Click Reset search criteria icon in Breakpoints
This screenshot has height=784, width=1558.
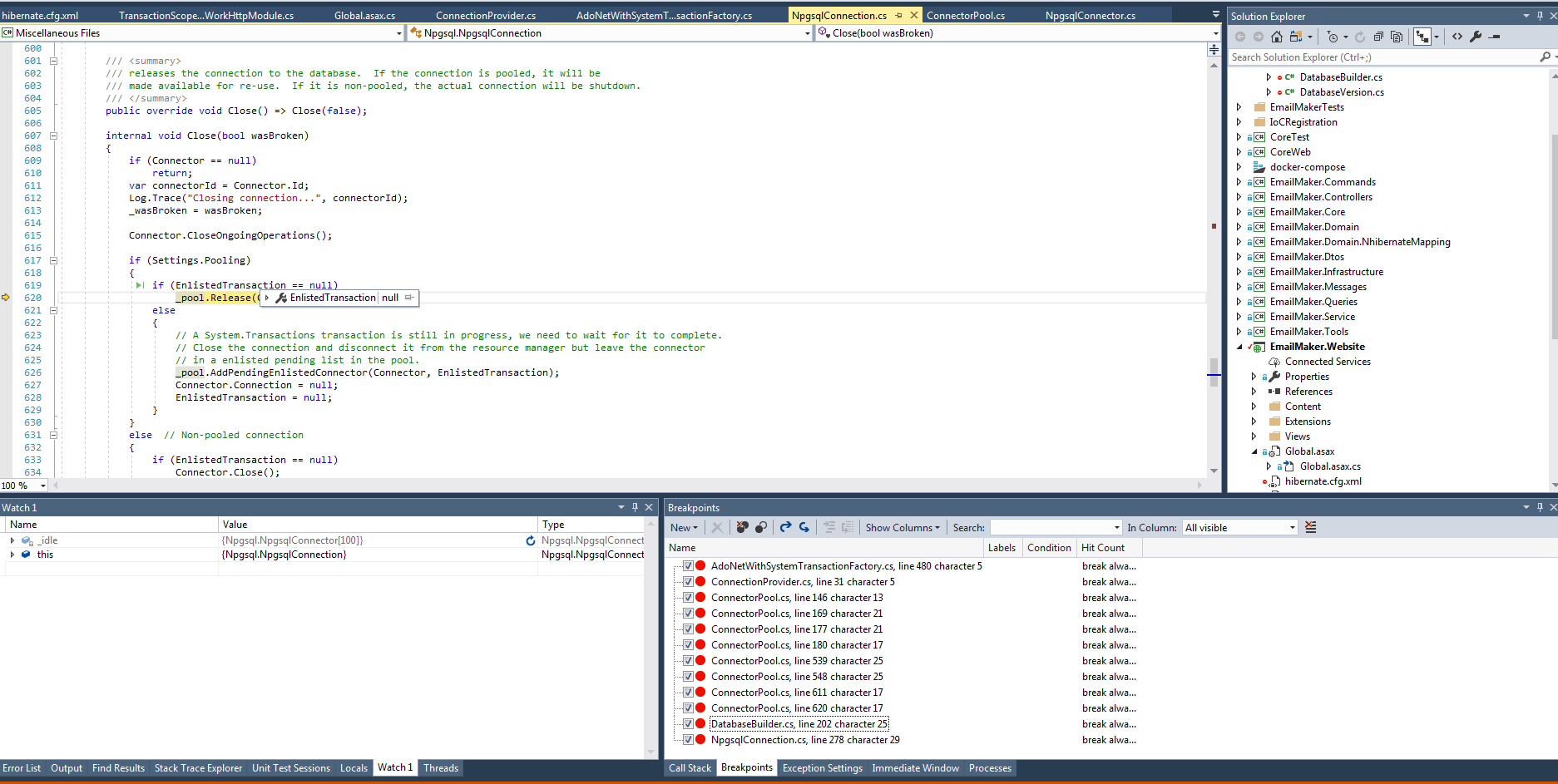1311,527
